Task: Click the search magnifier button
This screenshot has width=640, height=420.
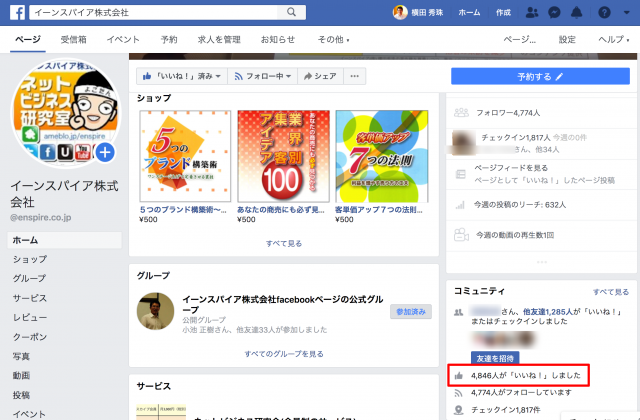Action: (291, 12)
